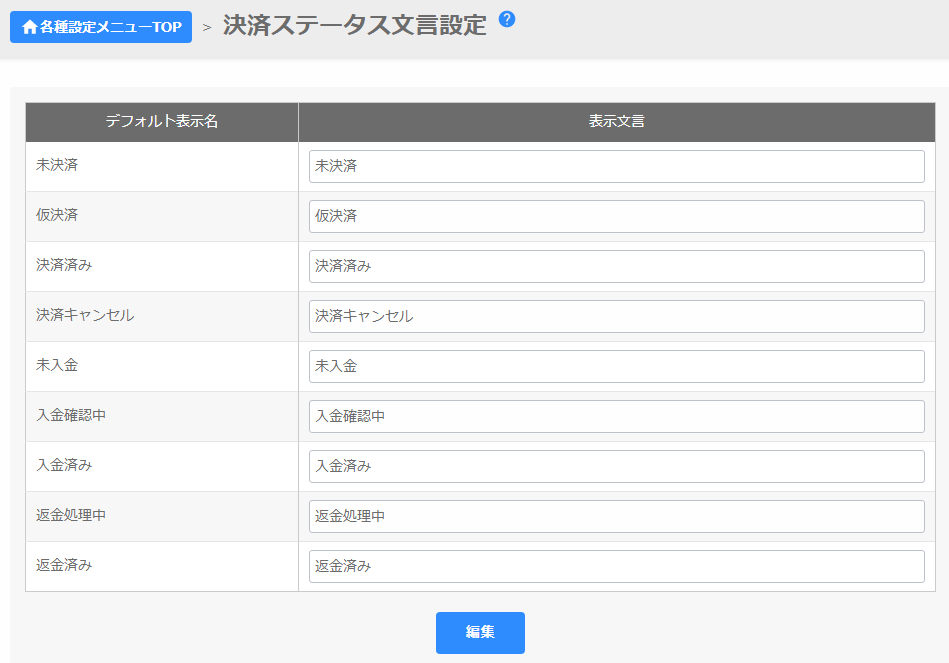Focus the 入金確認中 input field

(x=616, y=416)
